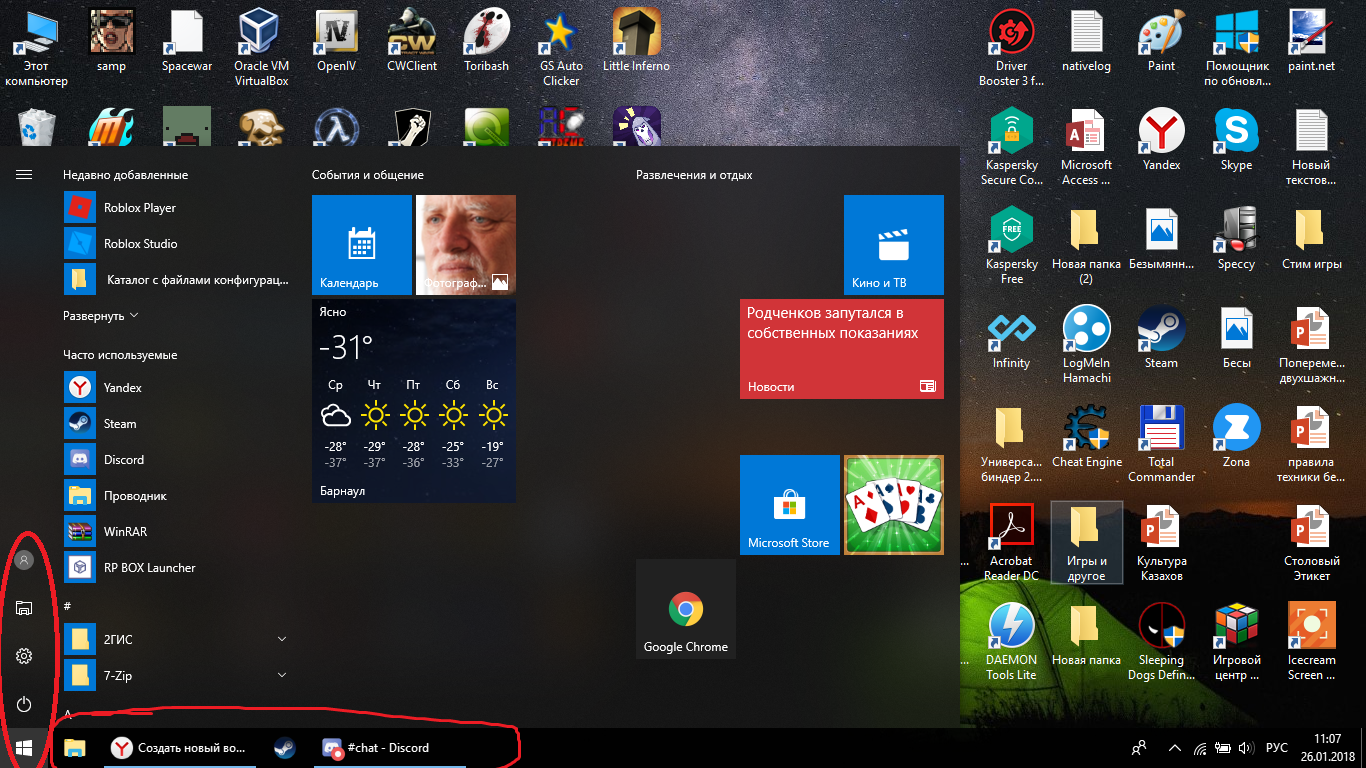1366x768 pixels.
Task: Select the Paint desktop shortcut
Action: click(1162, 42)
